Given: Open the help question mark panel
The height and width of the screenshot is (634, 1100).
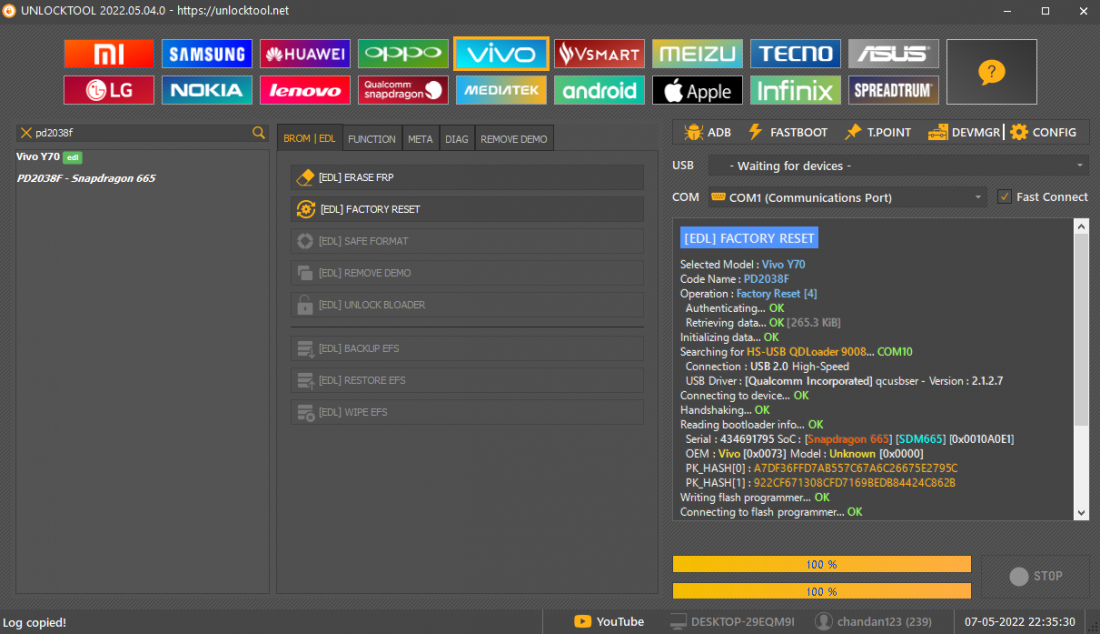Looking at the screenshot, I should [x=991, y=72].
